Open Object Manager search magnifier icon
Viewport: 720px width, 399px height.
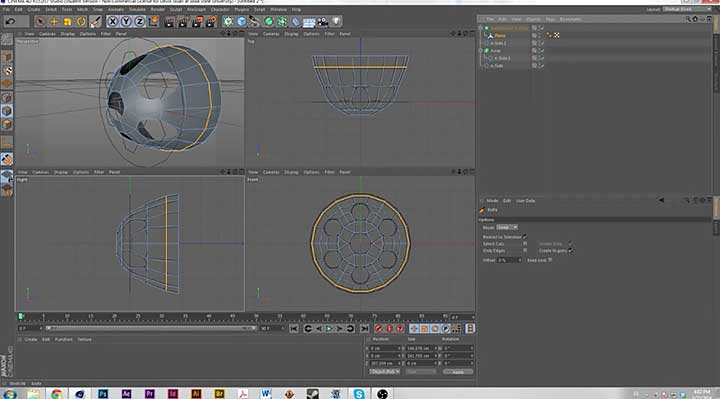coord(688,19)
